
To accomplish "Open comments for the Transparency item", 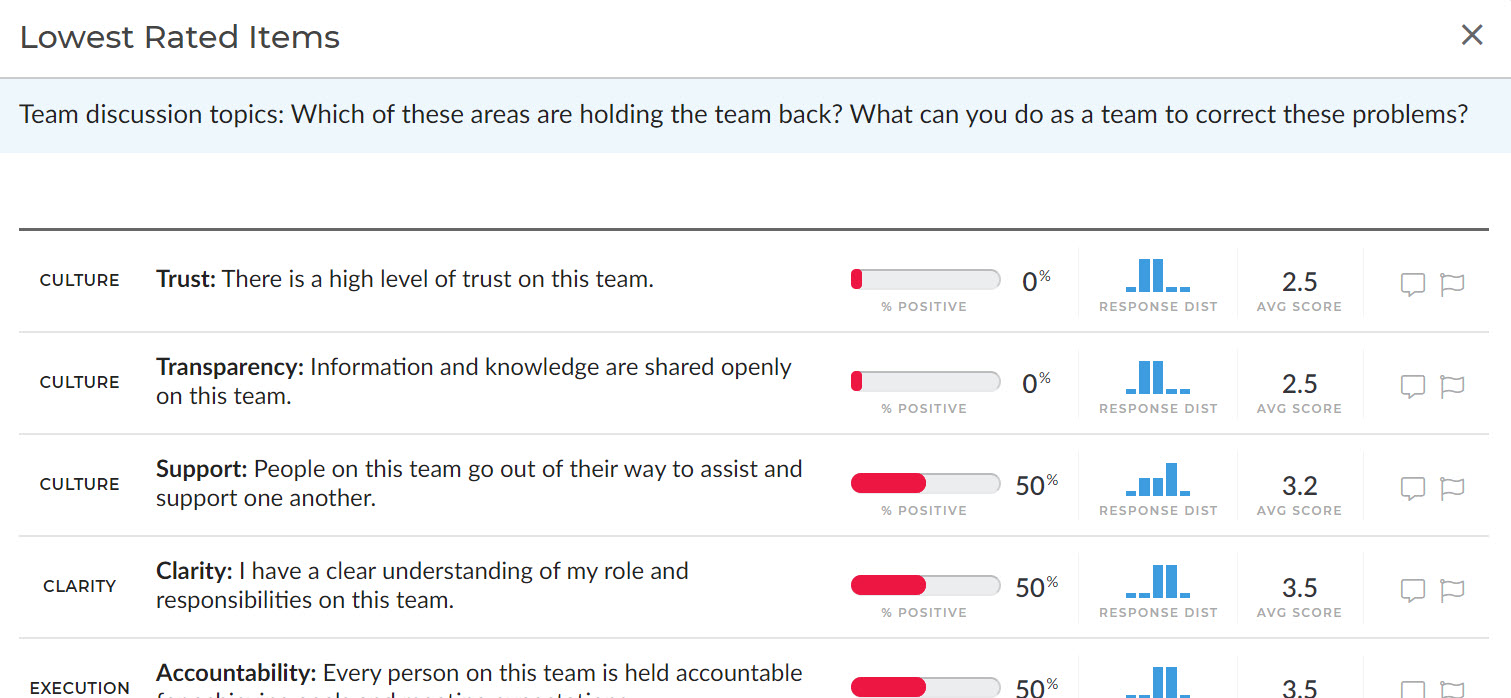I will pos(1412,387).
